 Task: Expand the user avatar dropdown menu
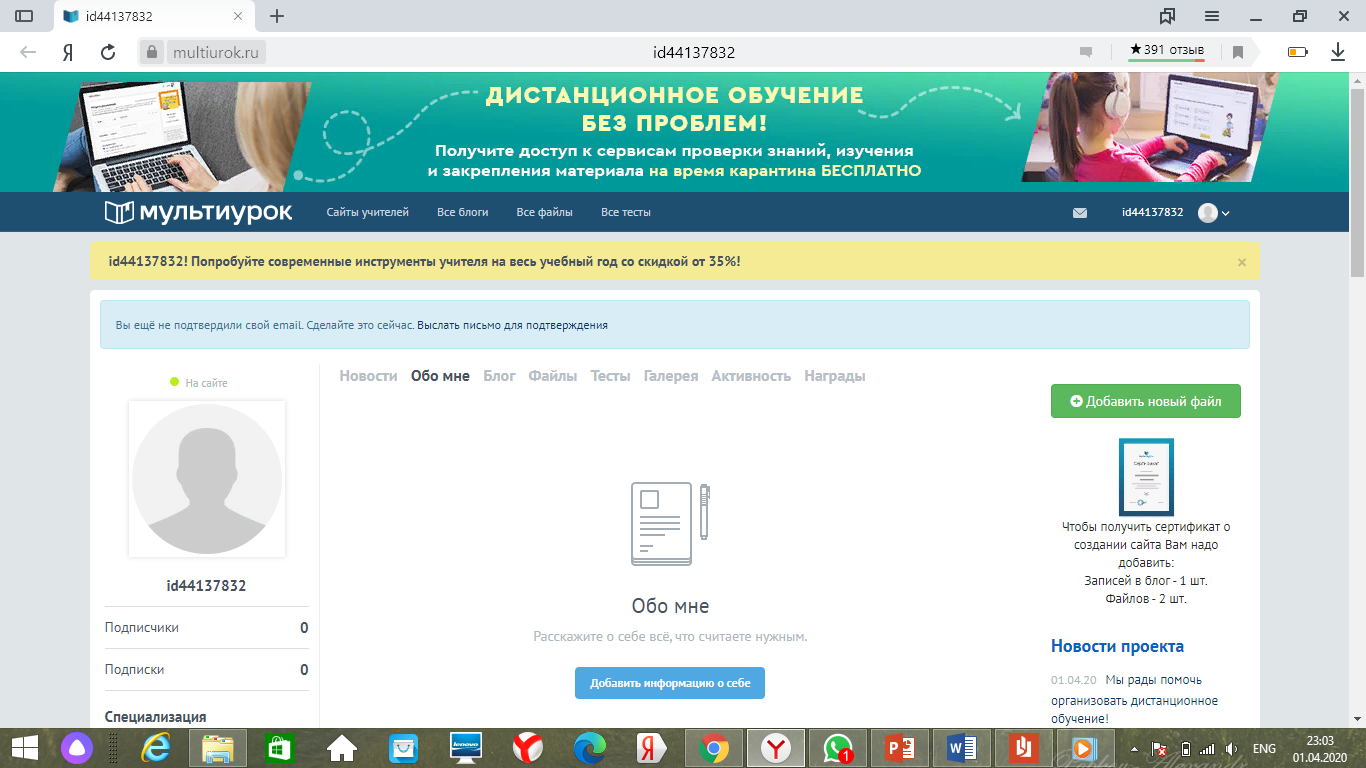point(1214,213)
